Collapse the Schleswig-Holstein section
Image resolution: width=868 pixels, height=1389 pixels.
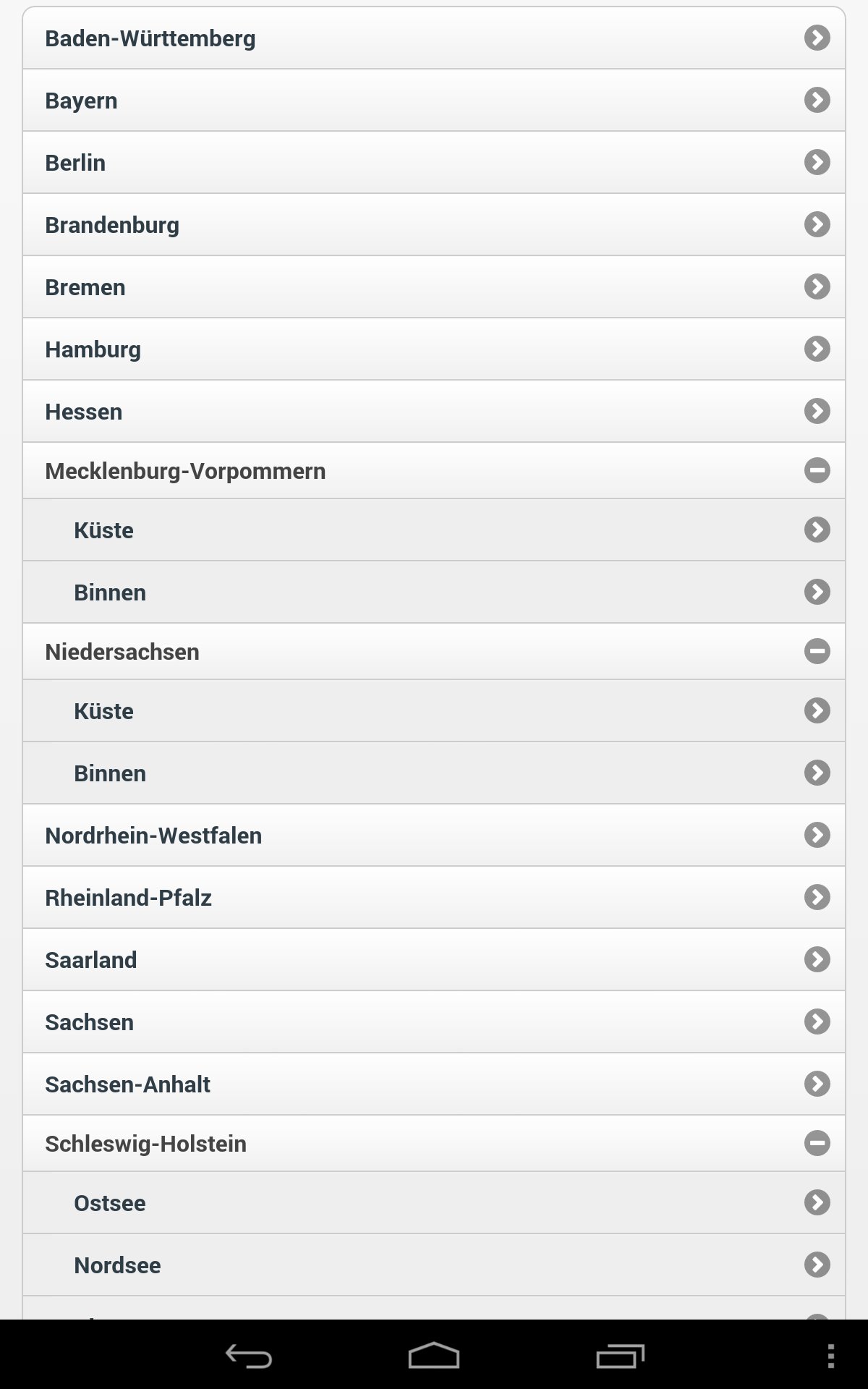(817, 1143)
